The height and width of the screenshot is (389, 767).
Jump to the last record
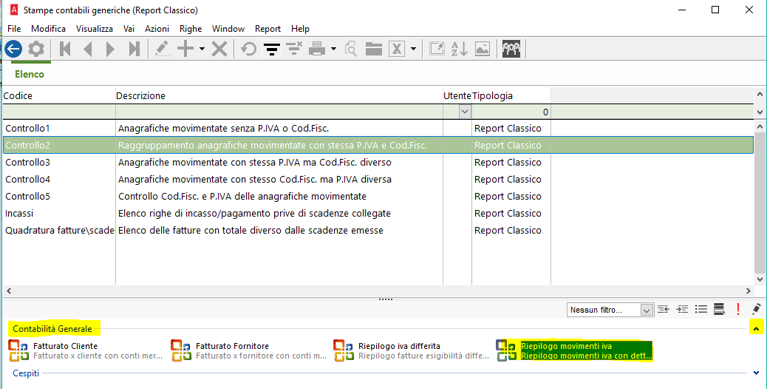[x=134, y=49]
